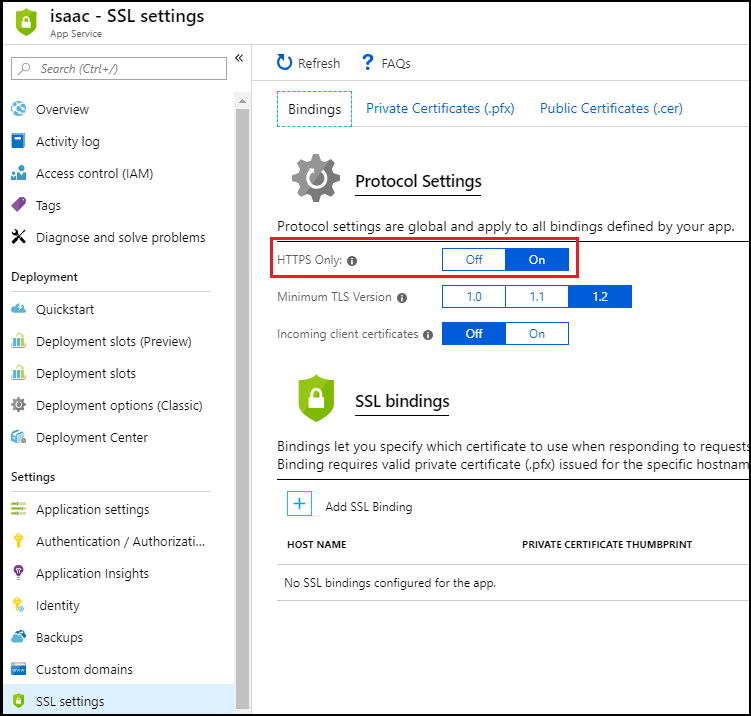This screenshot has width=751, height=716.
Task: Click the Deployment slots (Preview) icon
Action: coord(18,341)
